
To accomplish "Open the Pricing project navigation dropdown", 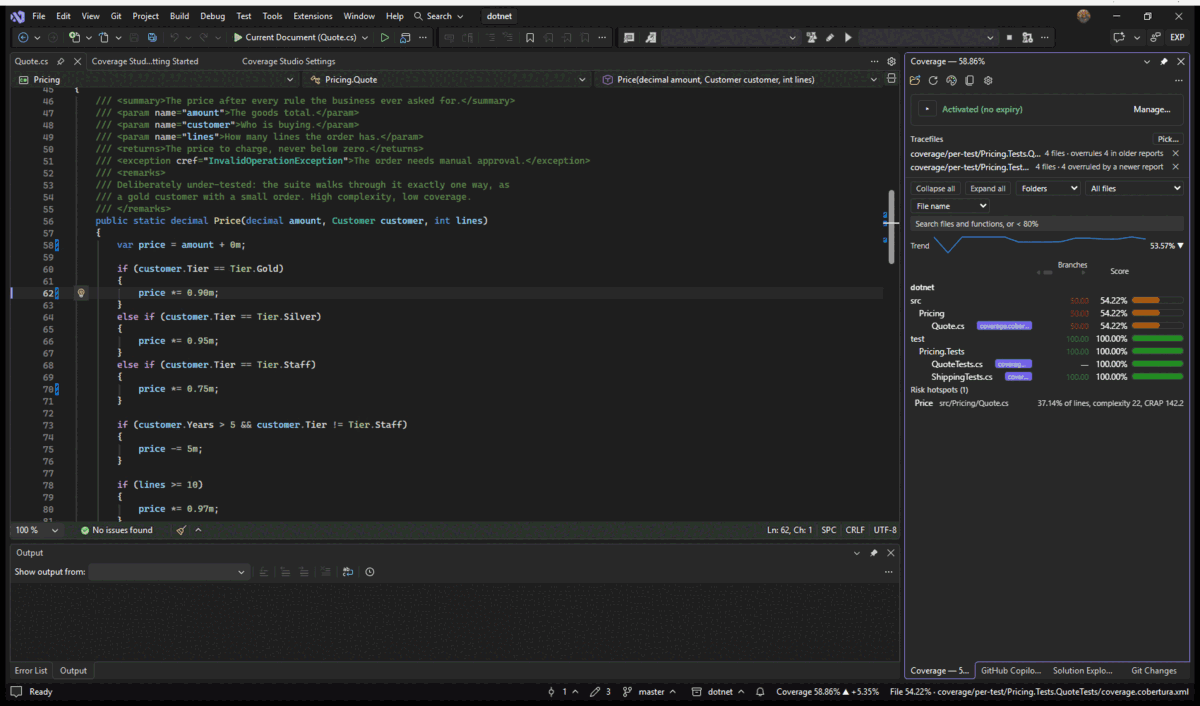I will (x=155, y=79).
